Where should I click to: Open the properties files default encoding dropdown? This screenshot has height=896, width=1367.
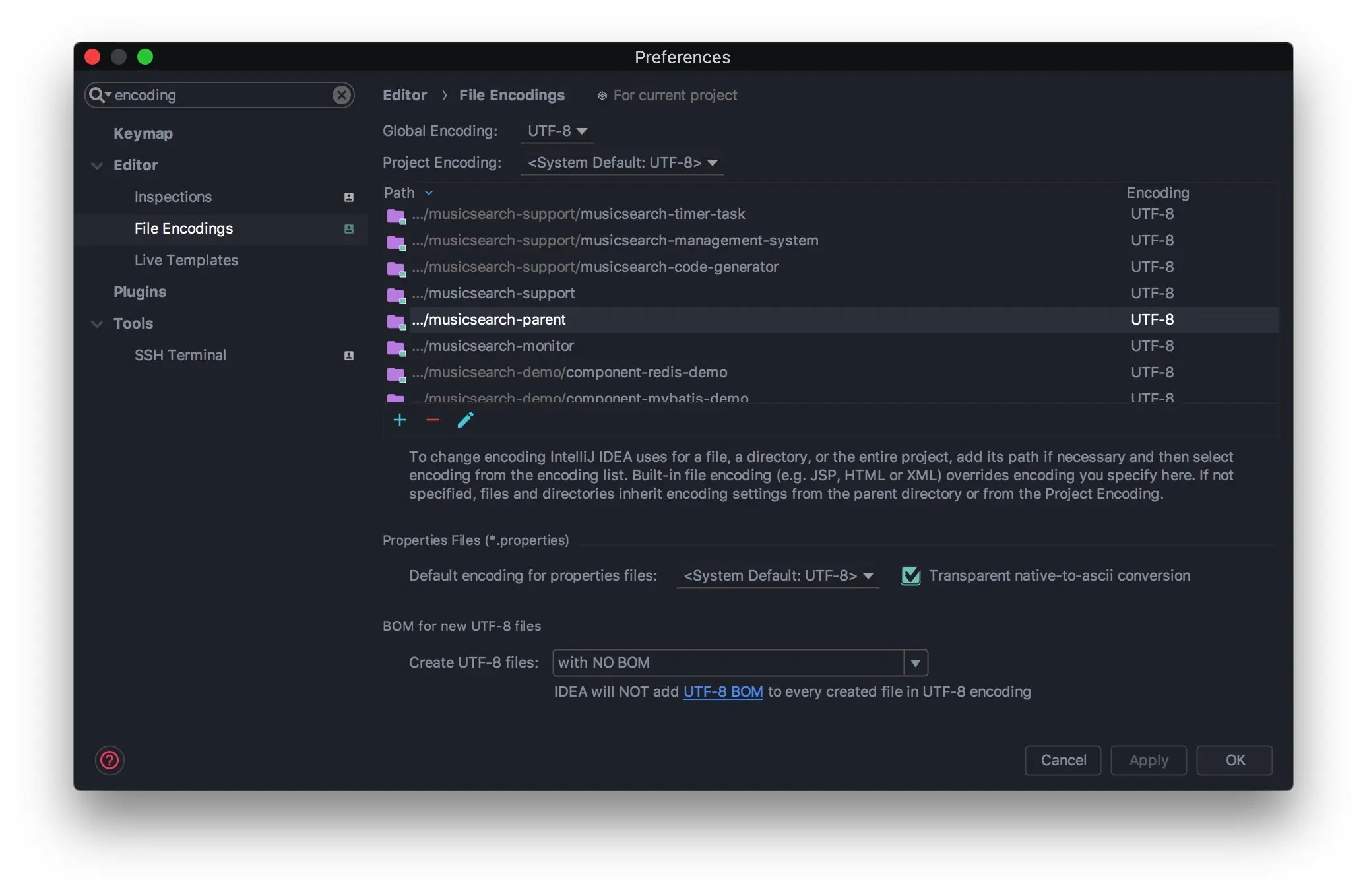(x=778, y=575)
